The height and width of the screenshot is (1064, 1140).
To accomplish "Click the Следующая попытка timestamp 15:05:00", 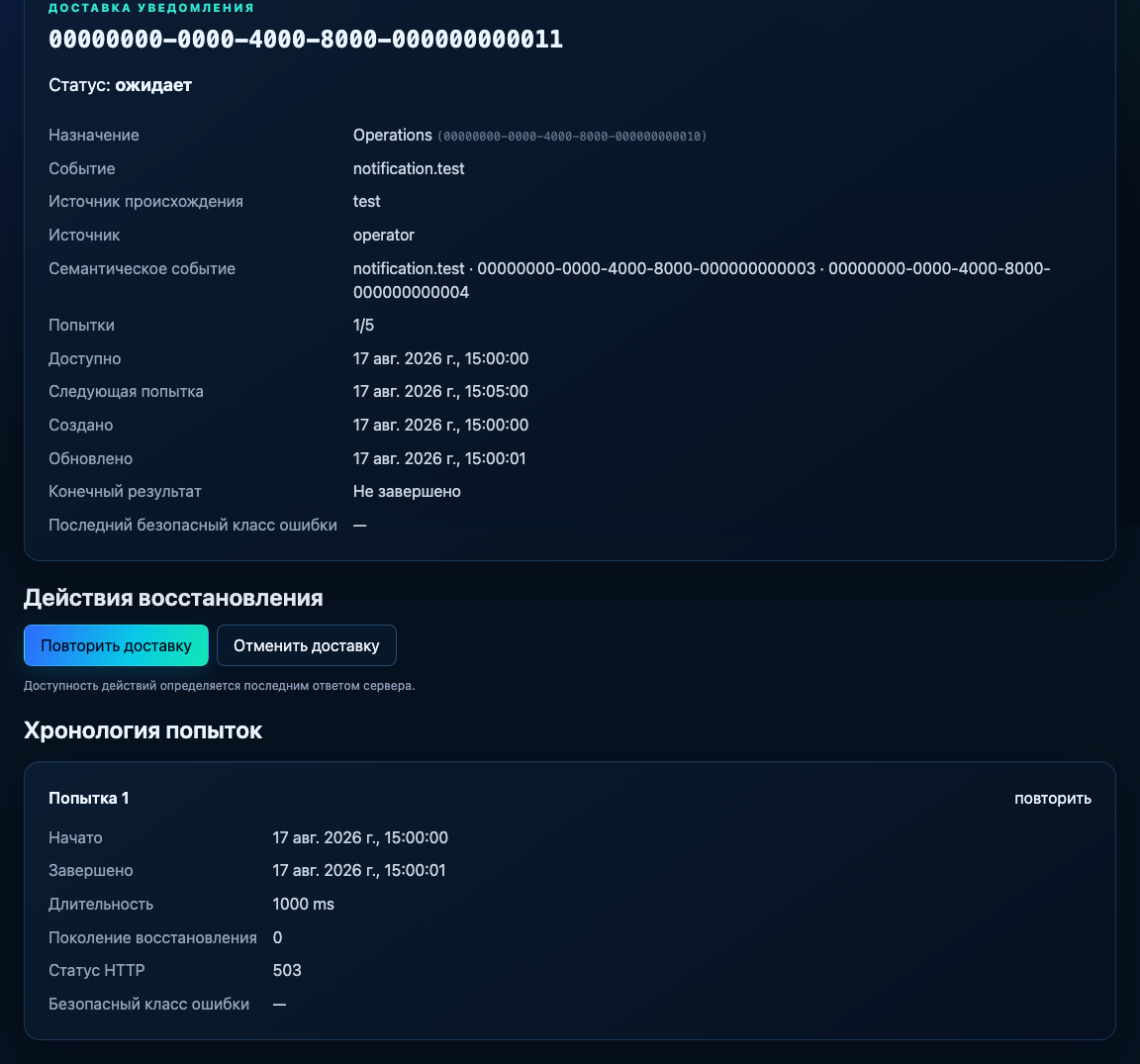I will (x=440, y=391).
